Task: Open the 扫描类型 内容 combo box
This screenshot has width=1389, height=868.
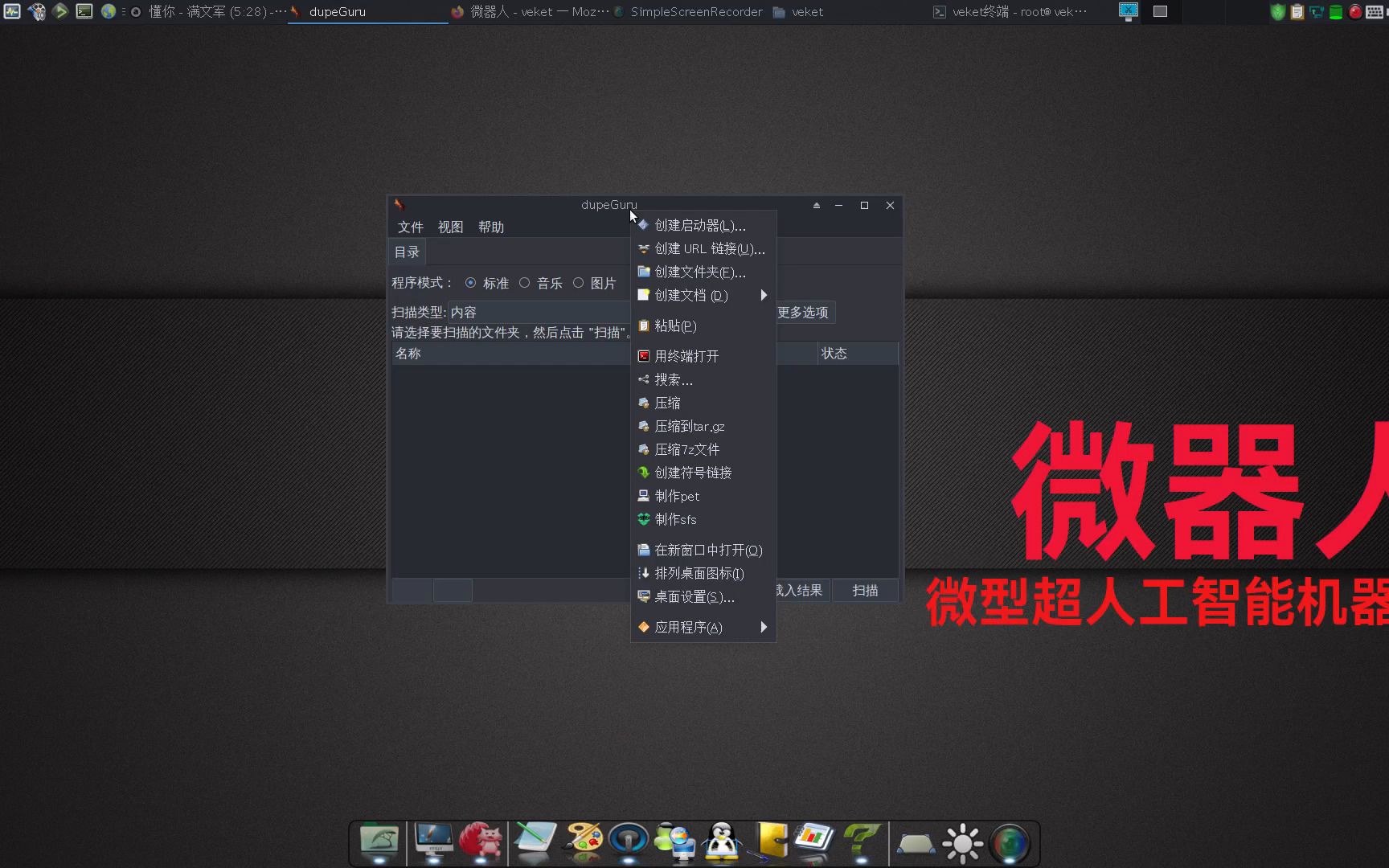Action: coord(539,312)
